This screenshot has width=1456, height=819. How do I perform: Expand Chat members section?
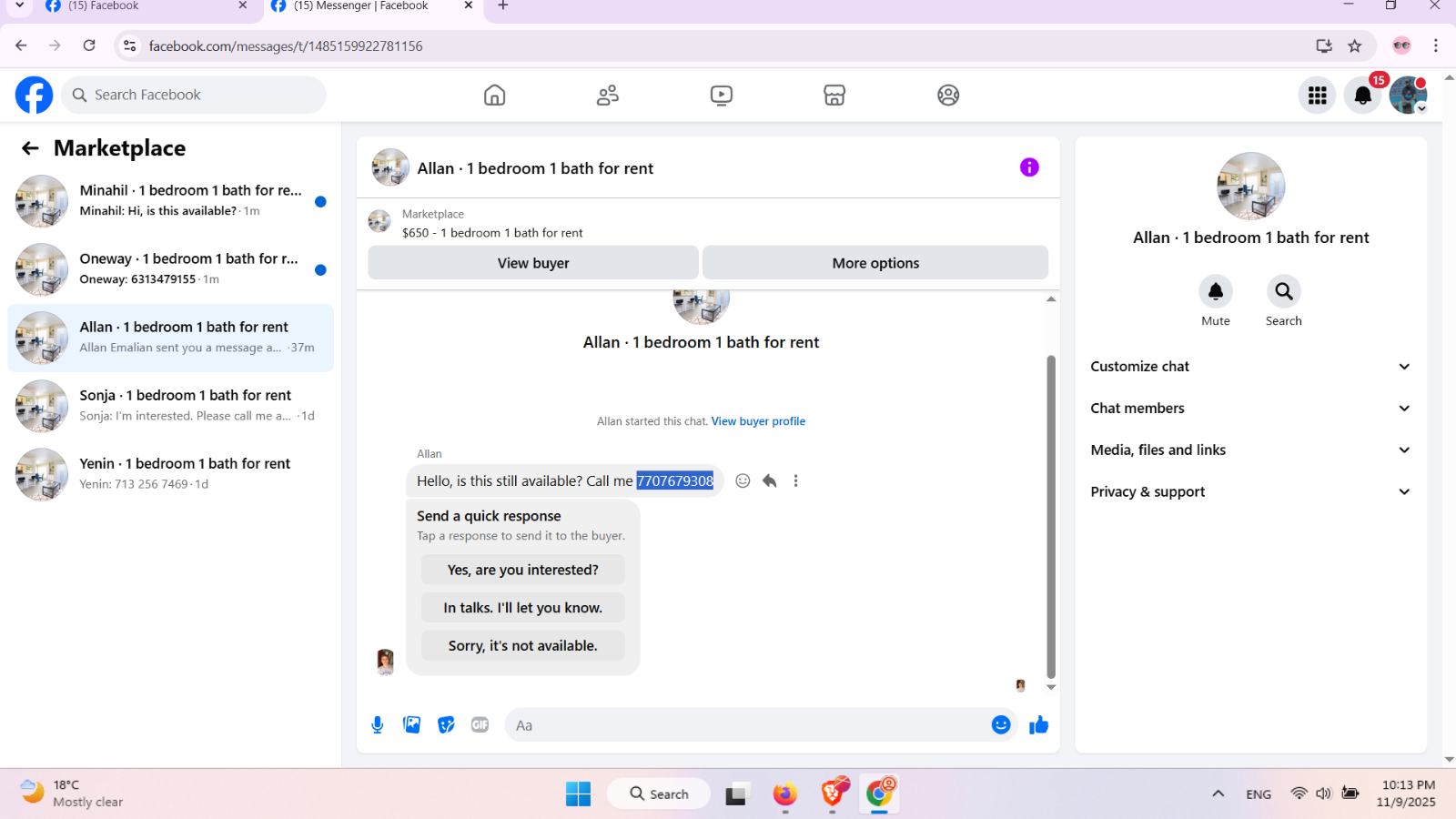(1250, 409)
